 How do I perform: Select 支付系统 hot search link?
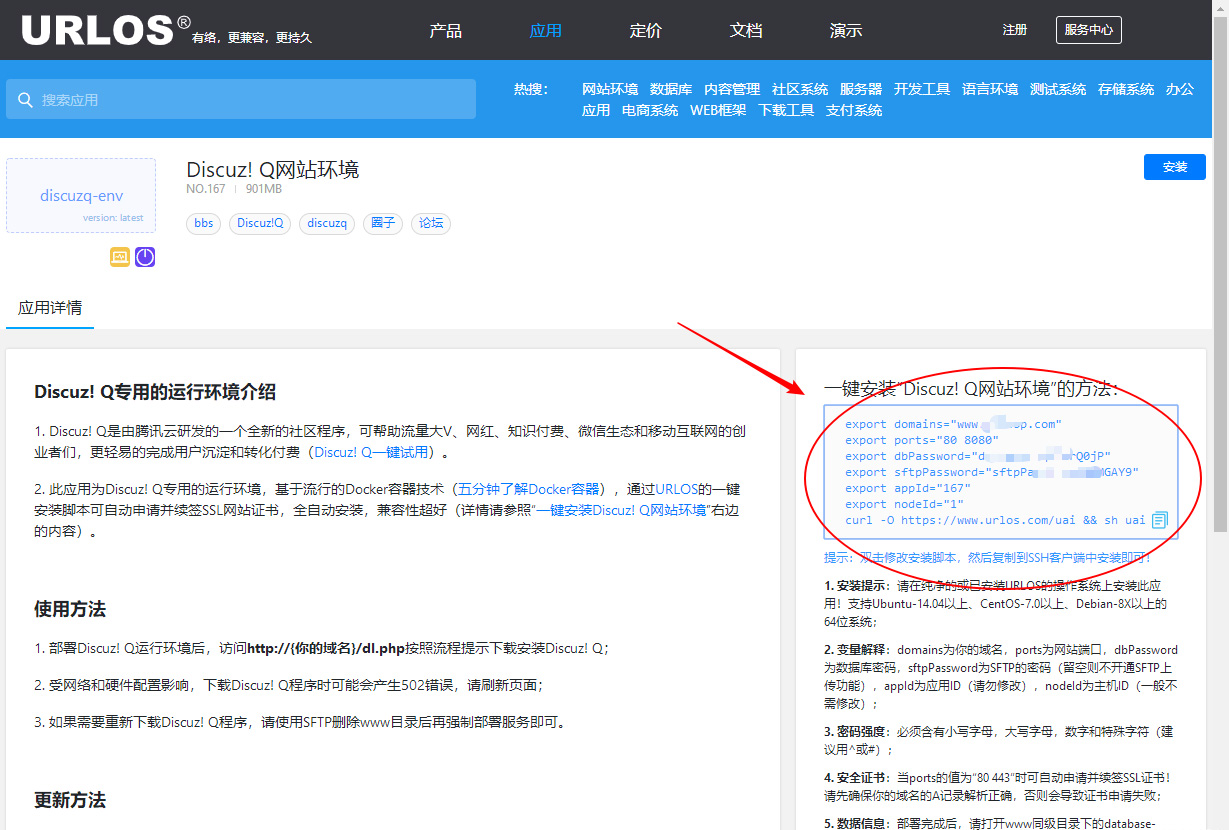click(854, 110)
